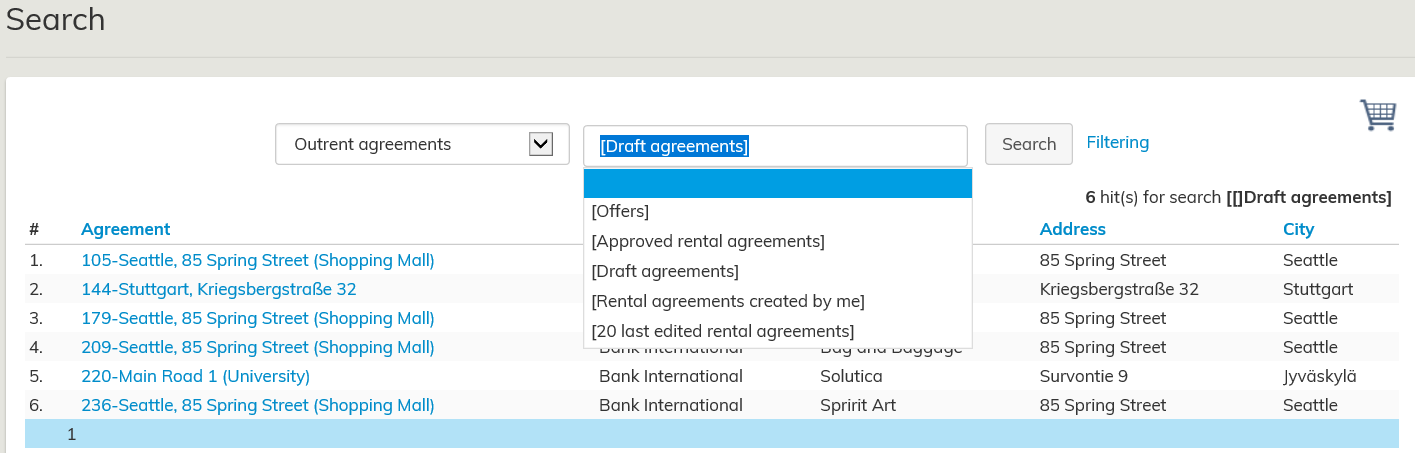Viewport: 1415px width, 453px height.
Task: Open the Filtering link
Action: [x=1117, y=143]
